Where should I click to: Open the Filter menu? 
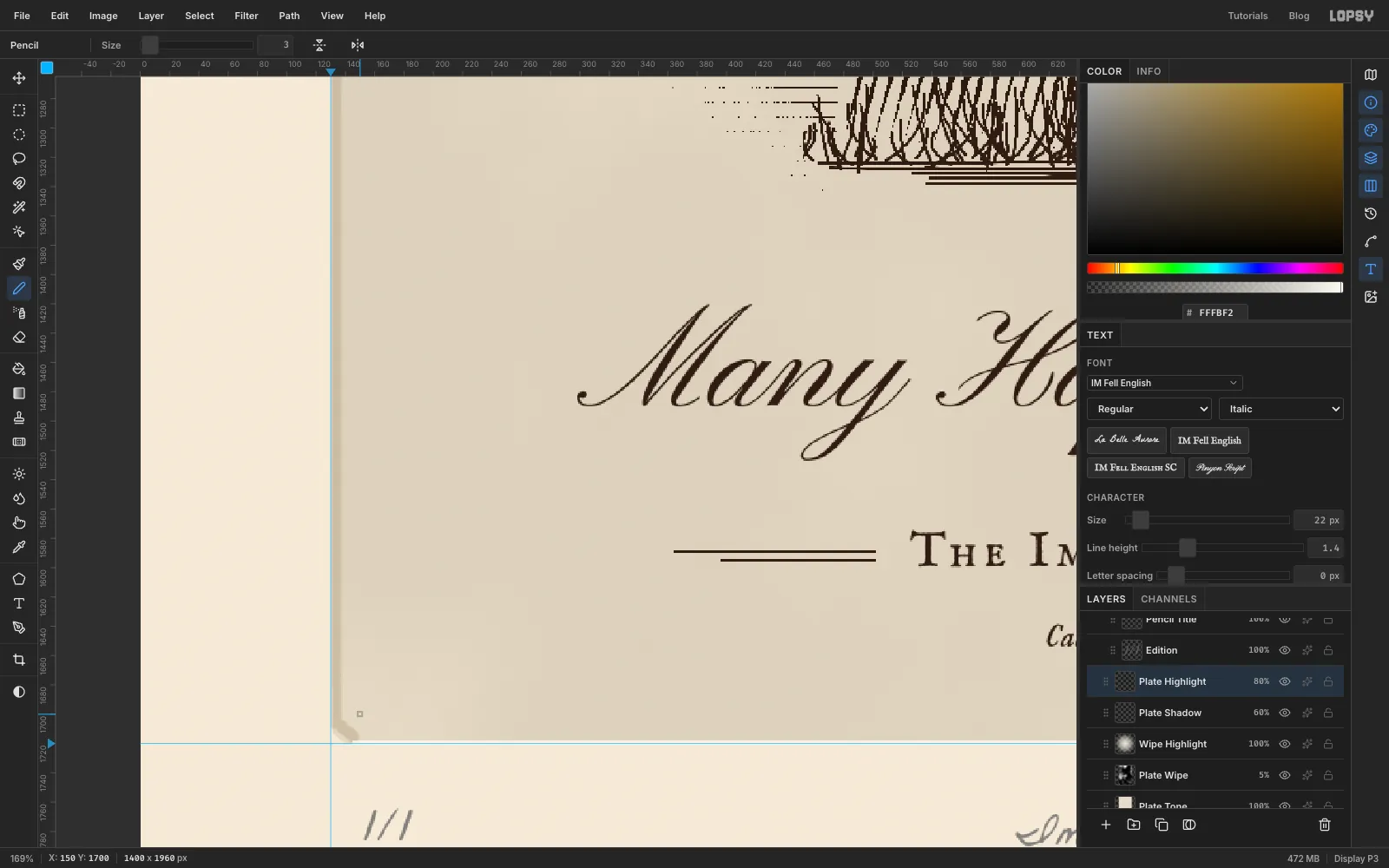247,16
